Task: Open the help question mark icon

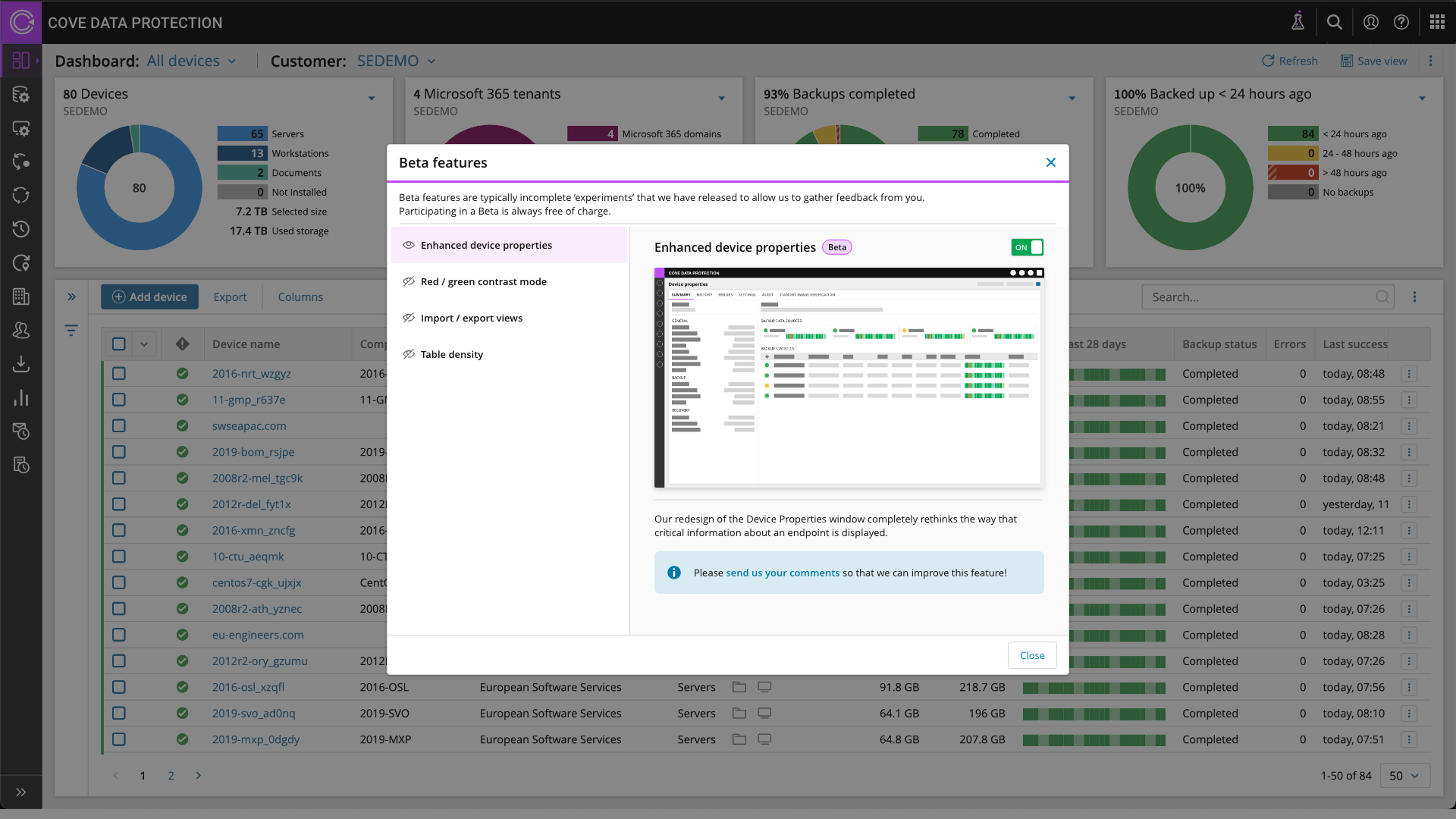Action: coord(1401,22)
